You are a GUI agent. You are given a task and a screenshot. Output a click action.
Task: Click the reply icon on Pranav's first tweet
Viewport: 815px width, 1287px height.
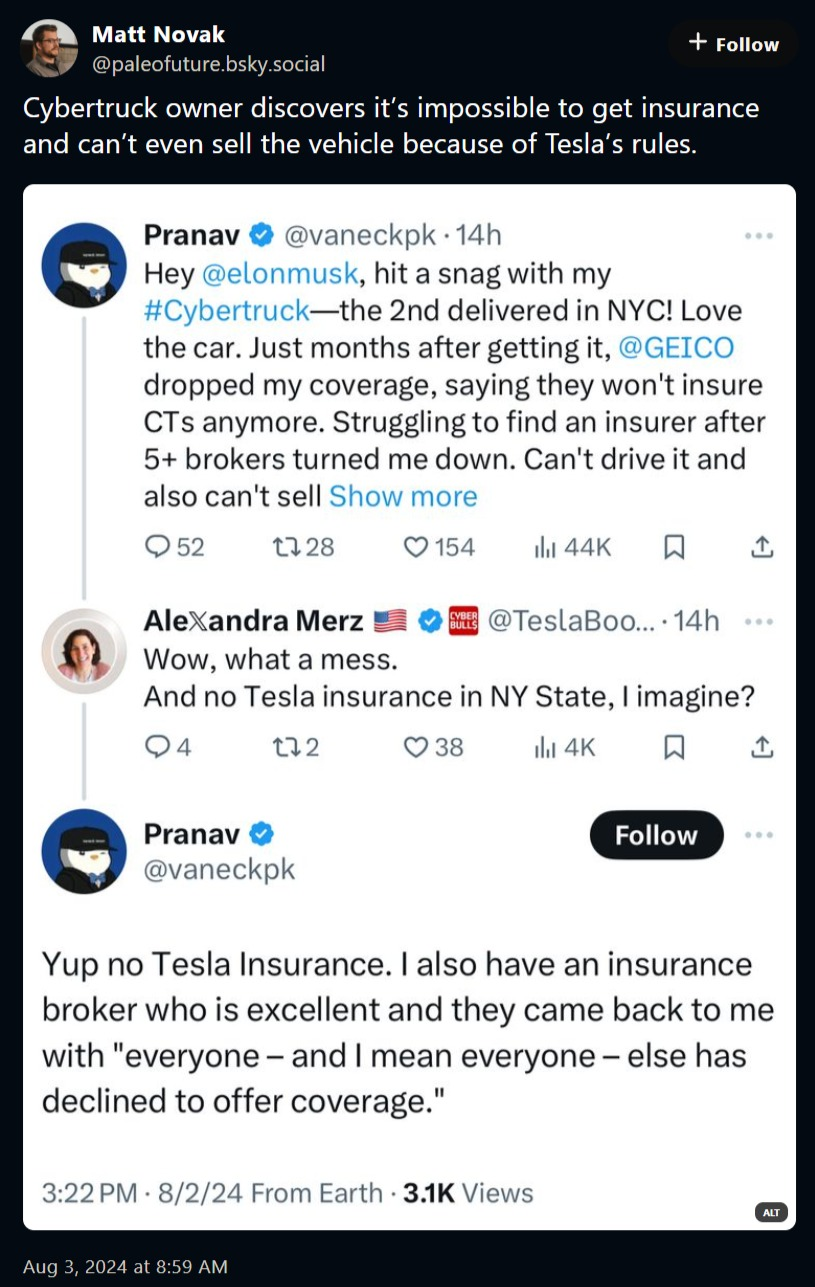[x=158, y=547]
